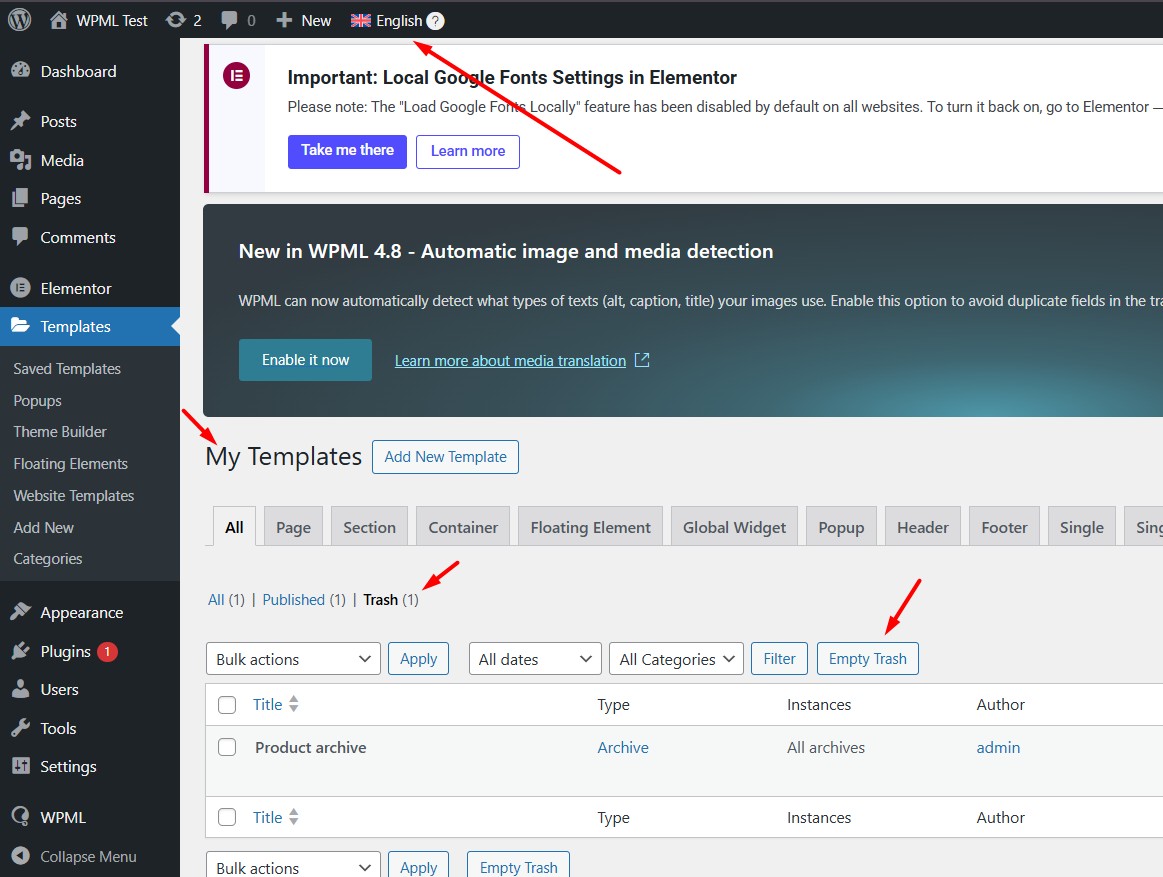Click Add New Template button

445,456
